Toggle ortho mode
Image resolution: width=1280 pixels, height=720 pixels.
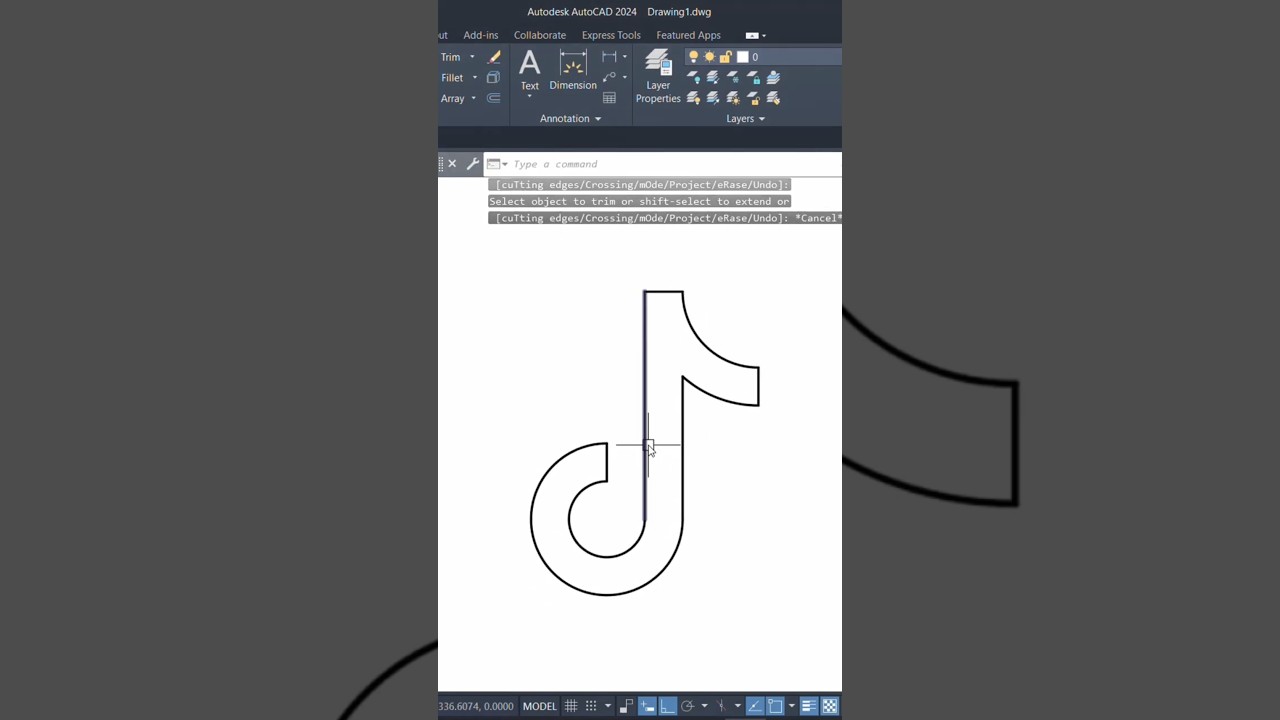[667, 706]
